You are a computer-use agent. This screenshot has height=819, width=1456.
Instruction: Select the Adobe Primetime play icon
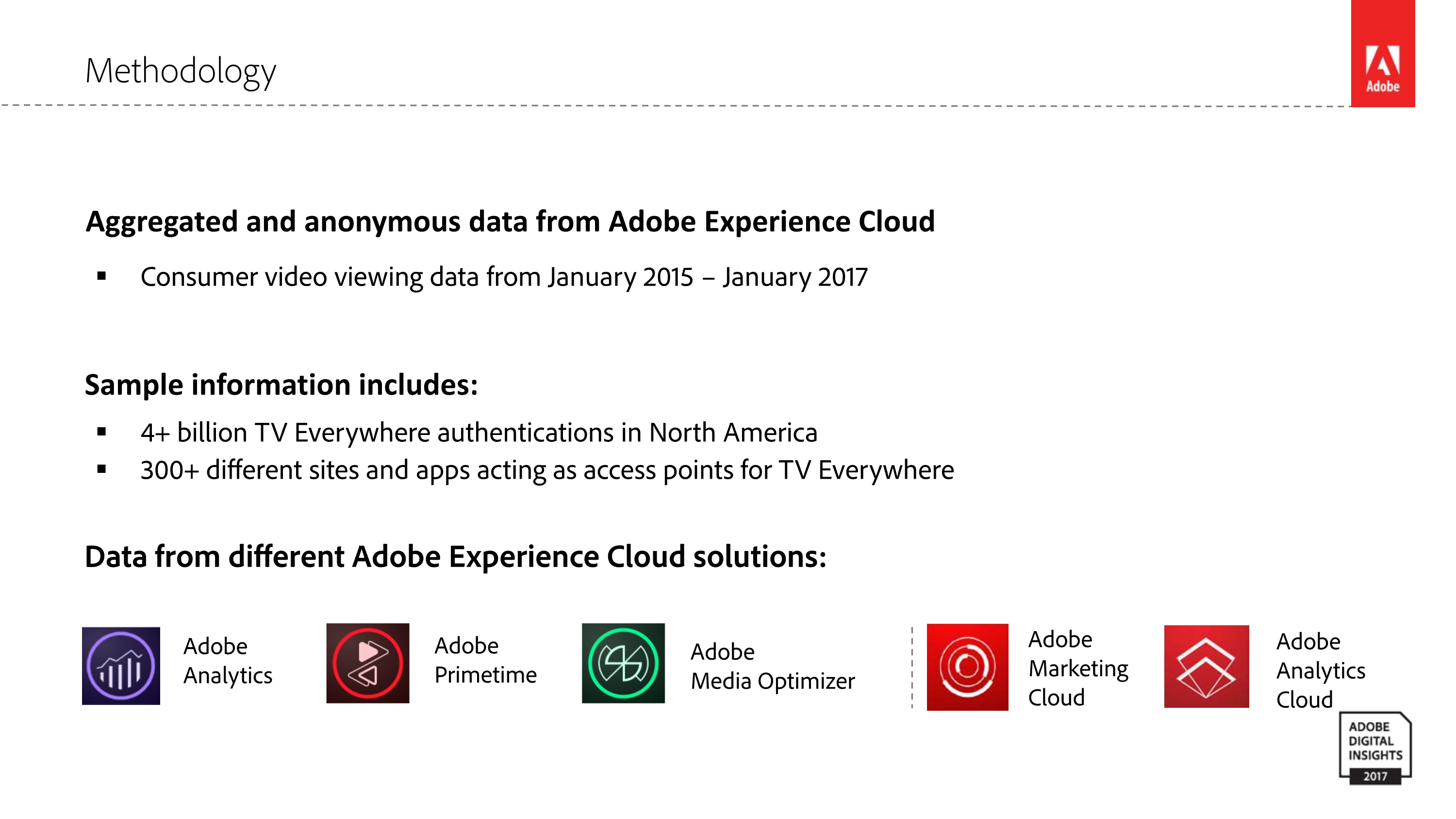coord(367,663)
